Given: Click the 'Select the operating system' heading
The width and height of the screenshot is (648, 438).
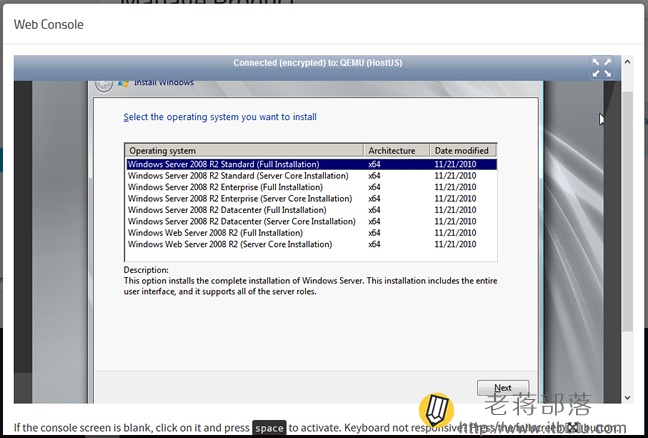Looking at the screenshot, I should click(x=220, y=117).
